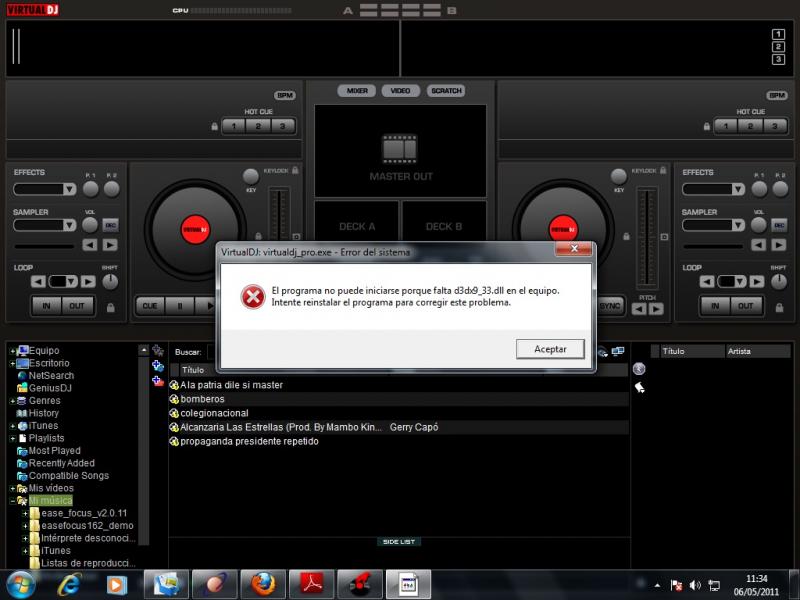Collapse the Mi música tree node
Image resolution: width=800 pixels, height=600 pixels.
(x=12, y=501)
